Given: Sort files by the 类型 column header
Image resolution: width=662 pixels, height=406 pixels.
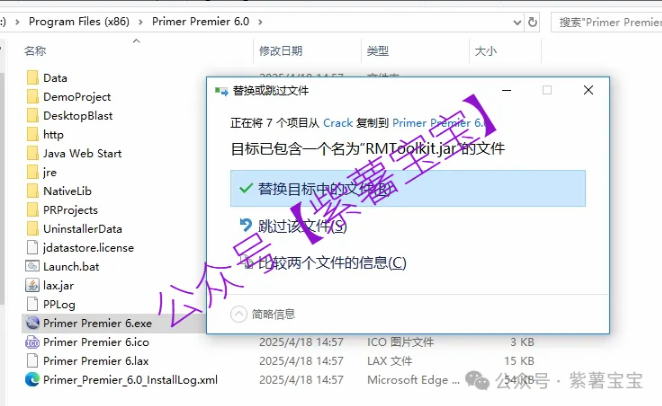Looking at the screenshot, I should click(378, 50).
